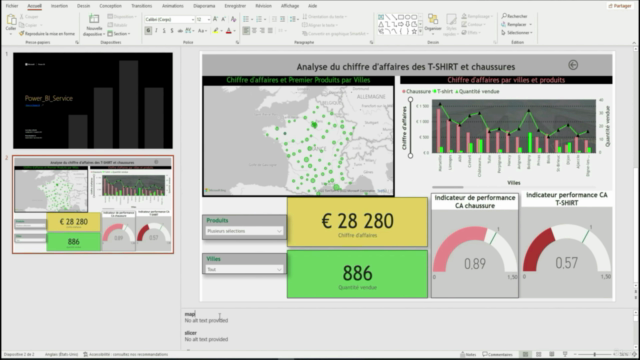Screen dimensions: 640x360
Task: Clear all formatting icon
Action: click(233, 19)
